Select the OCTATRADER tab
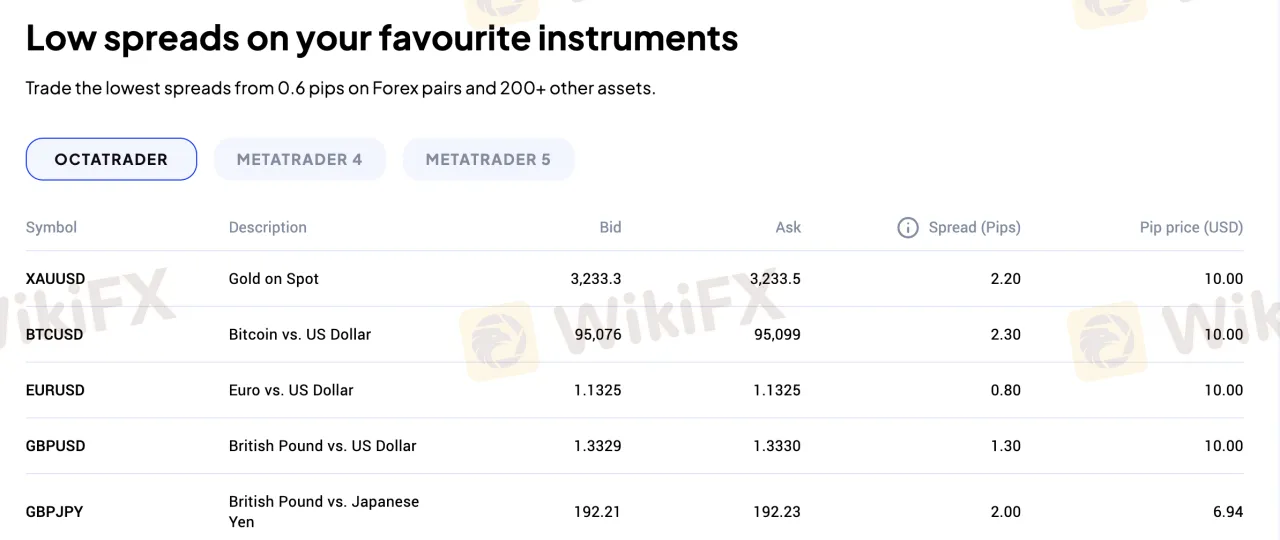The height and width of the screenshot is (540, 1280). pyautogui.click(x=111, y=159)
